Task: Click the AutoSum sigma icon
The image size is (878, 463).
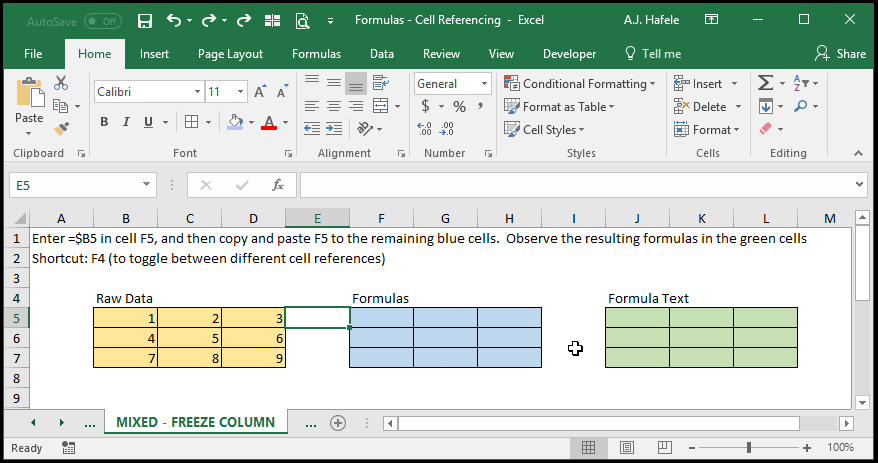Action: [x=765, y=83]
